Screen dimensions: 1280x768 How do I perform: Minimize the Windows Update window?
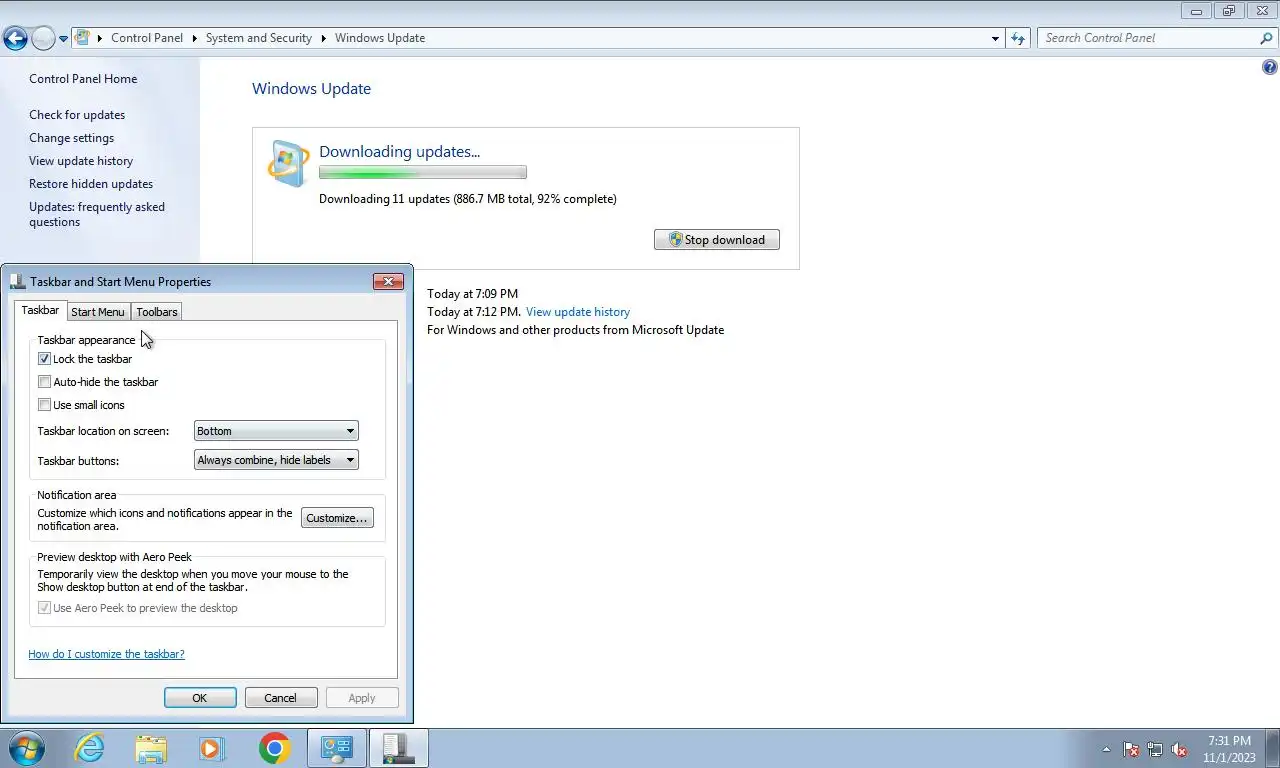coord(1196,10)
